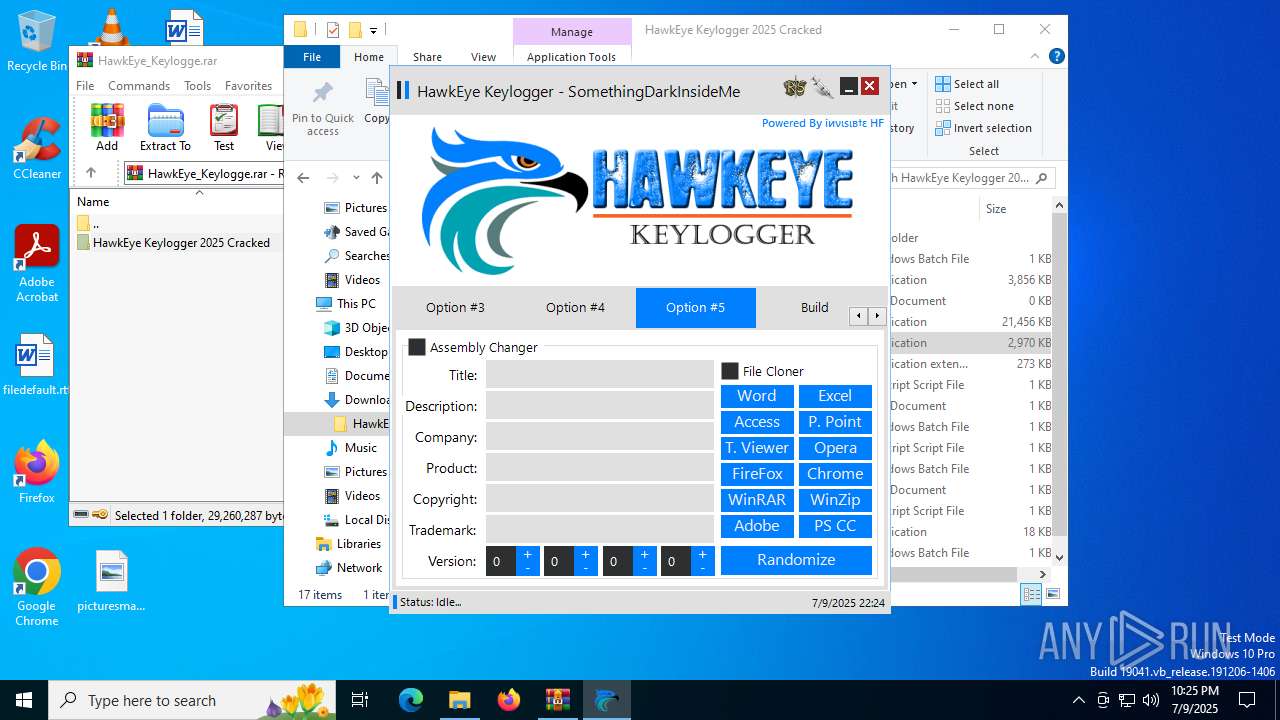Click the syringe icon in HawkEye title bar
Screen dimensions: 1280x720
tap(822, 88)
